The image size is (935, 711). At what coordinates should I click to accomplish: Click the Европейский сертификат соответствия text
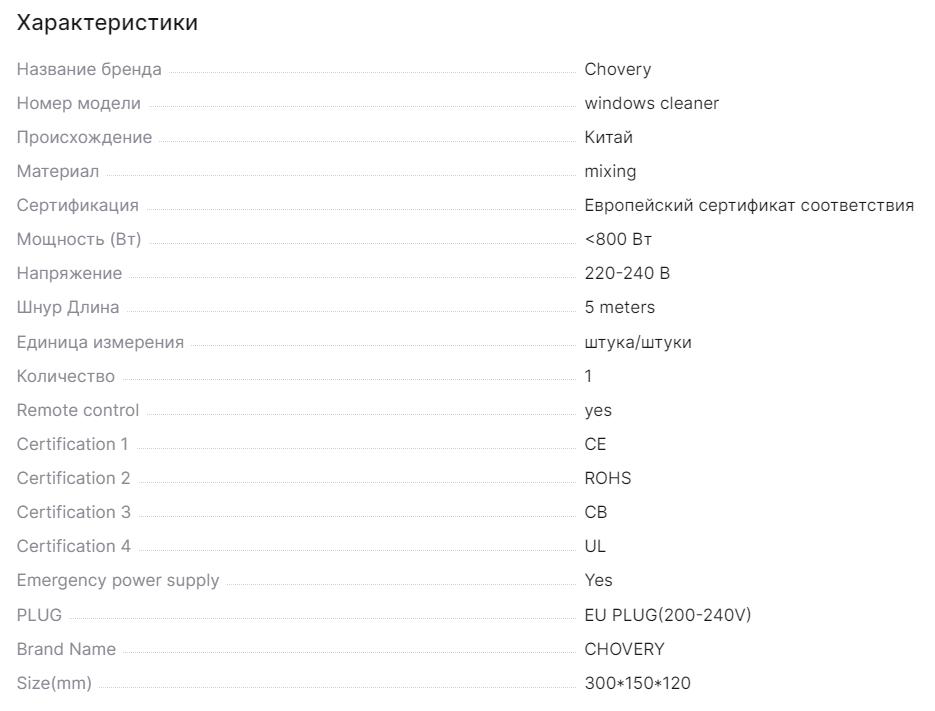click(749, 206)
